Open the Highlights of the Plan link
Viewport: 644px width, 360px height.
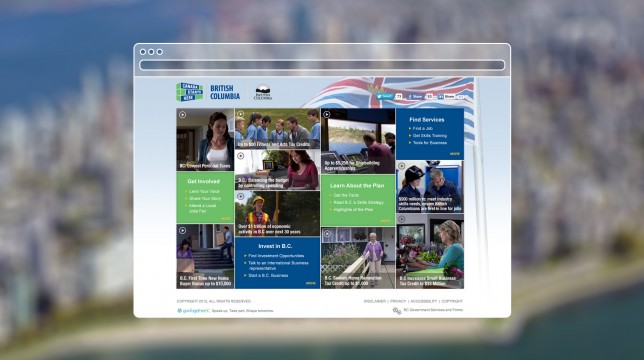pyautogui.click(x=353, y=209)
